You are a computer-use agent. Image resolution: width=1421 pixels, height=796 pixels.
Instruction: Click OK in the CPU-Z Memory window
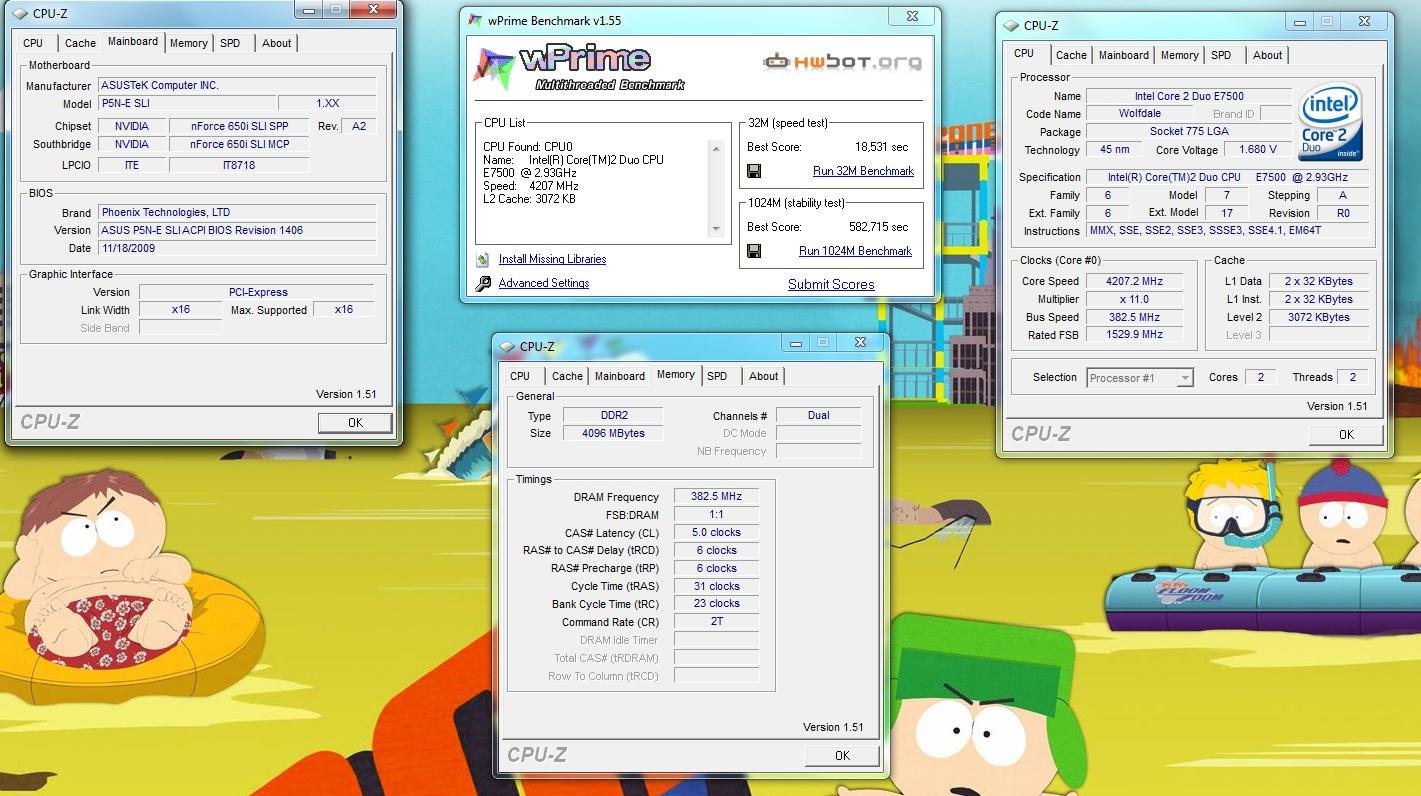(x=842, y=756)
